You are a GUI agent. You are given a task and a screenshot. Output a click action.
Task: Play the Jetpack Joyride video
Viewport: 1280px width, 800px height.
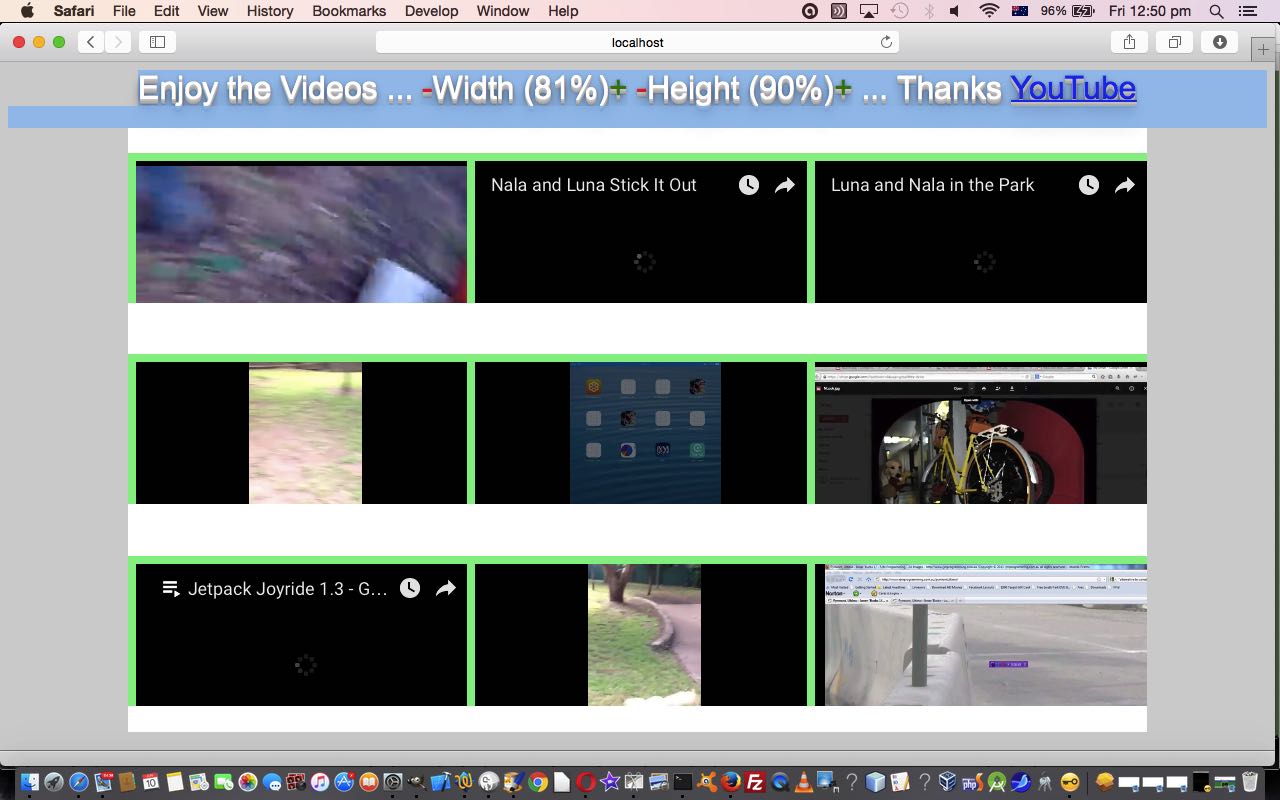[x=301, y=635]
